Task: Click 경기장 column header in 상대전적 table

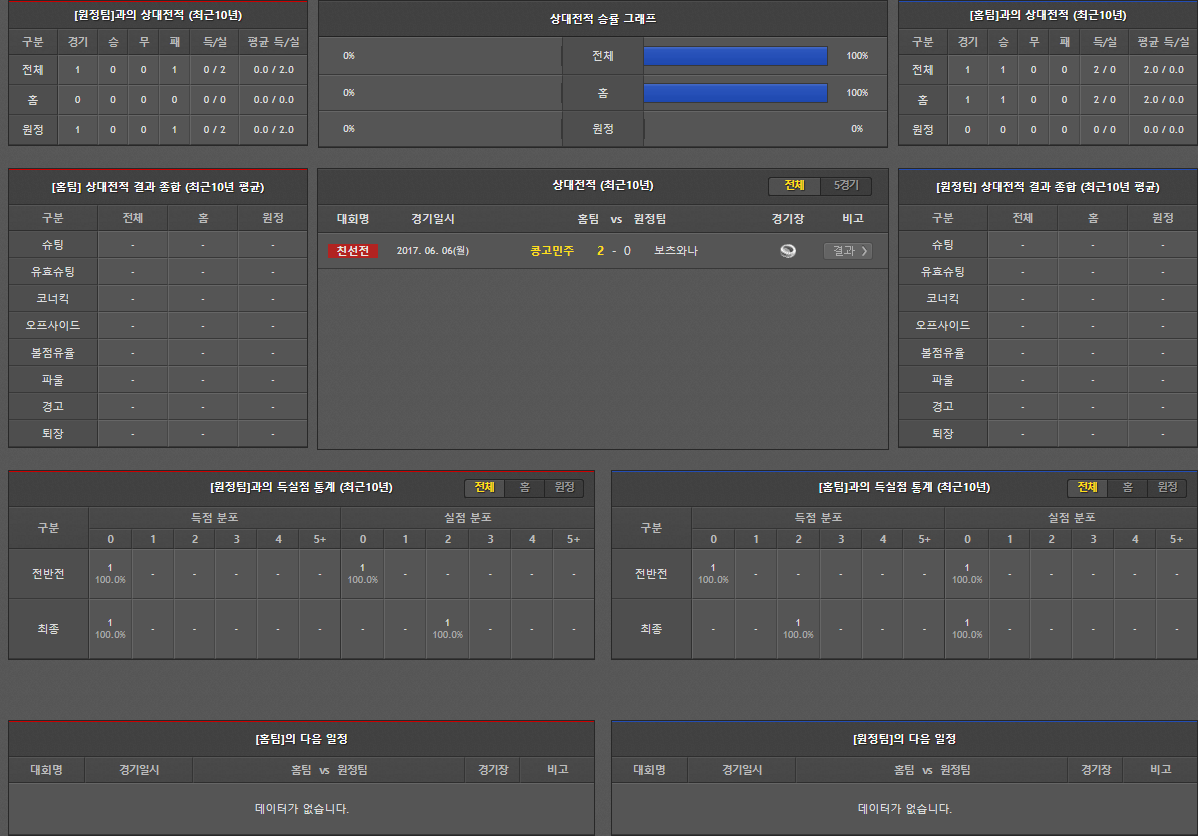Action: point(788,219)
